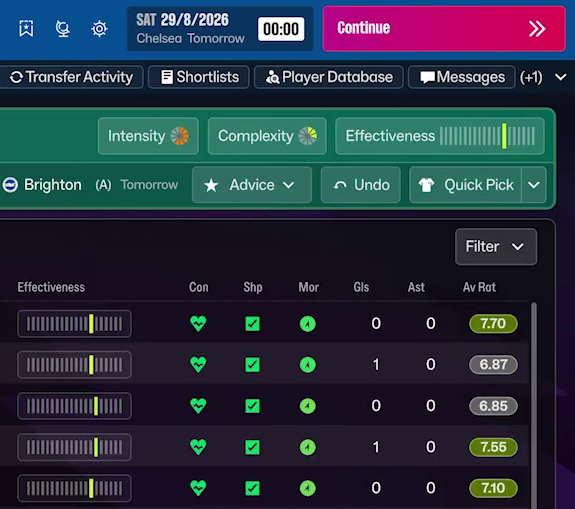The image size is (575, 509).
Task: Click effectiveness bar in 7.55 row
Action: (74, 447)
